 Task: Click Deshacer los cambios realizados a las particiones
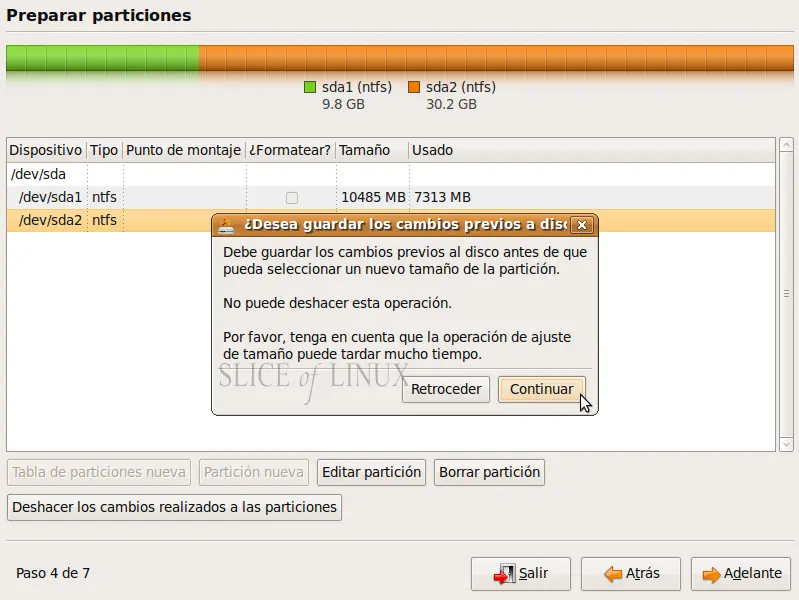(174, 507)
